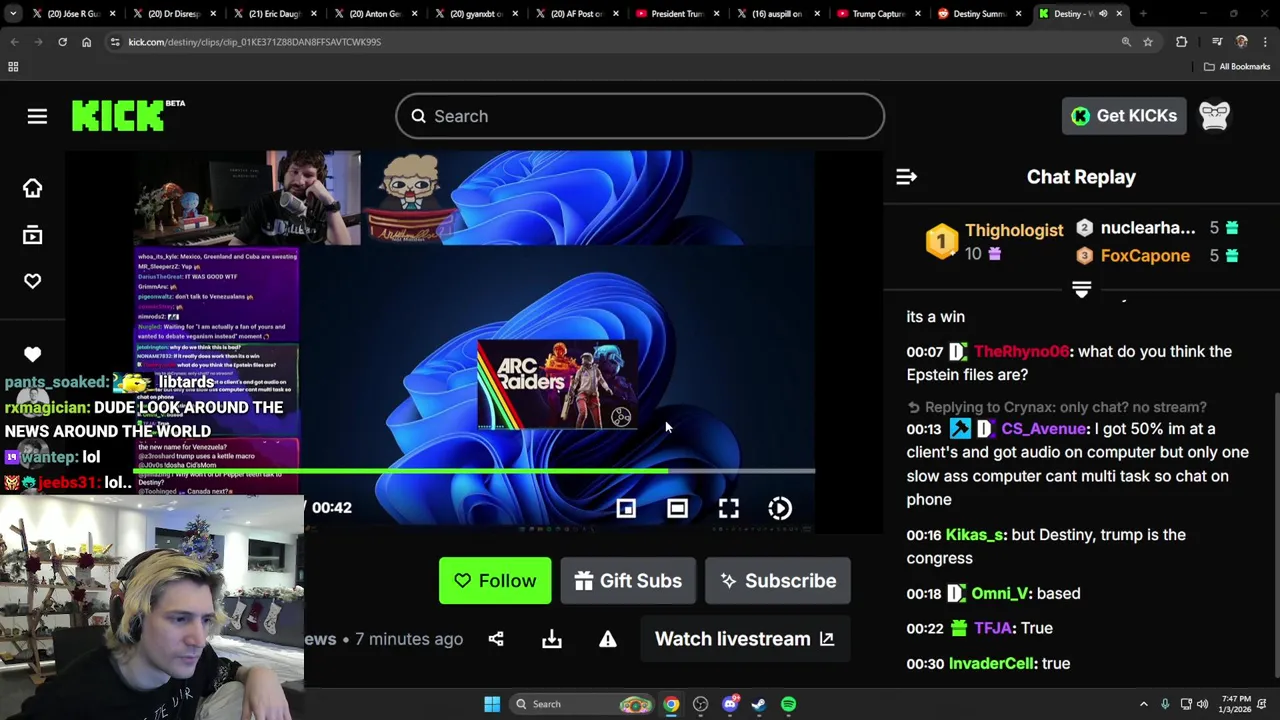Click the ARC Raiders thumbnail in video
Screen dimensions: 1280x720
pos(557,385)
